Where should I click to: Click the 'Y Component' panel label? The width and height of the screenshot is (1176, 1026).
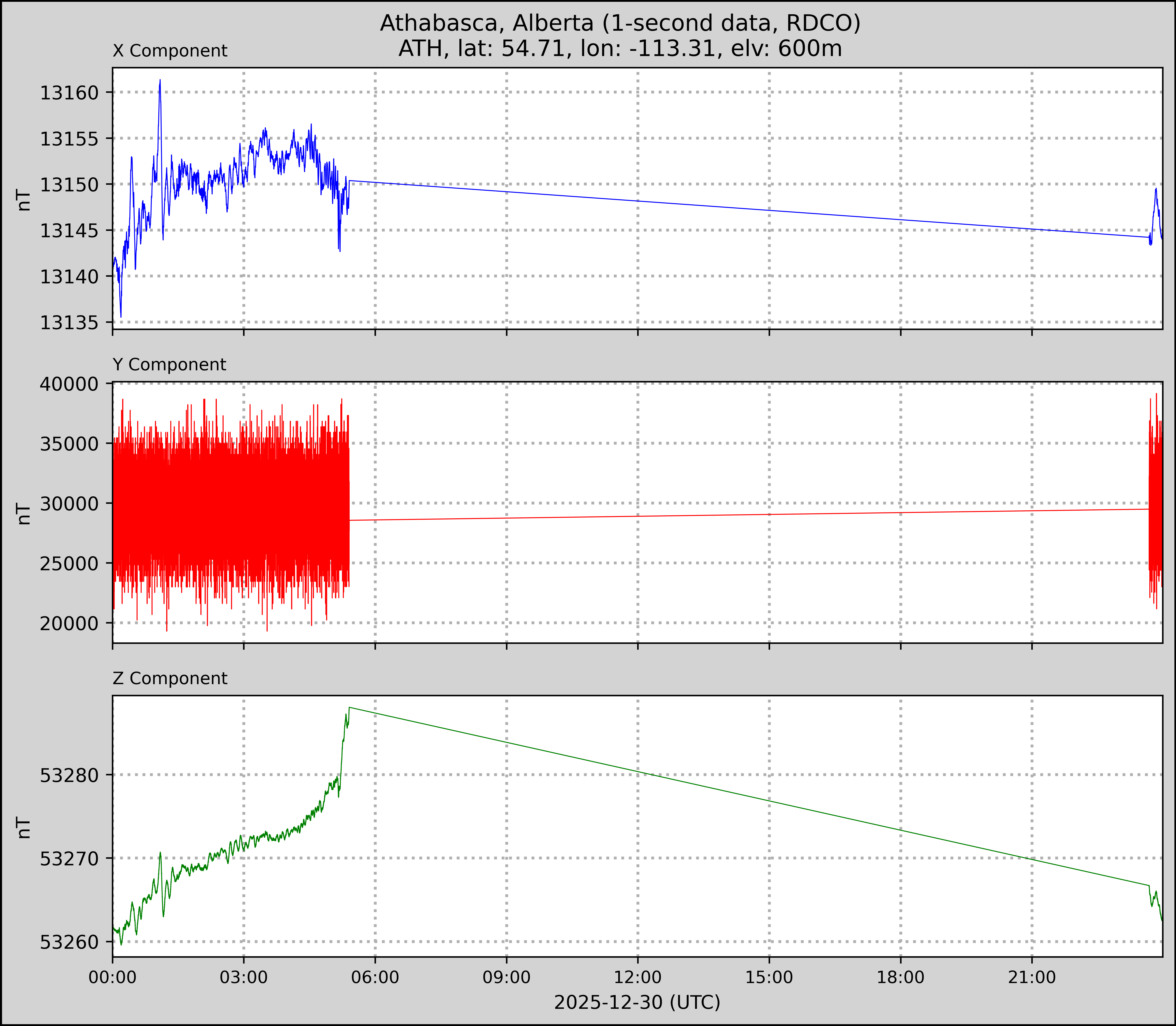point(169,365)
